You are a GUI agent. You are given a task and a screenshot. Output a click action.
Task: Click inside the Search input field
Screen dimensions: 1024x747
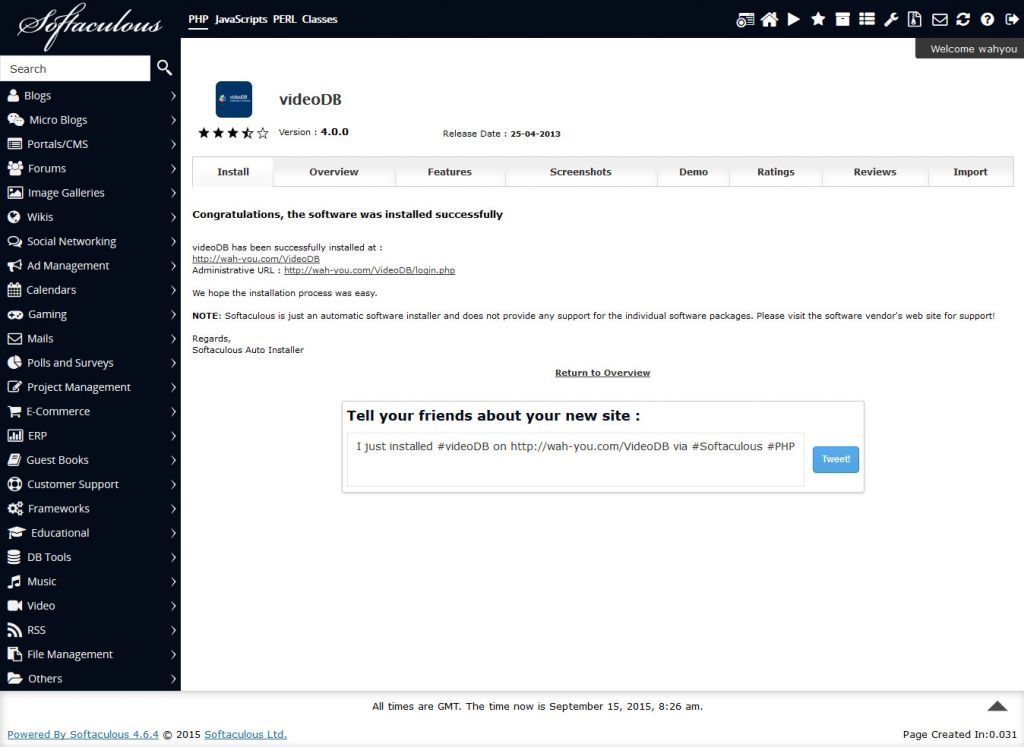[75, 68]
